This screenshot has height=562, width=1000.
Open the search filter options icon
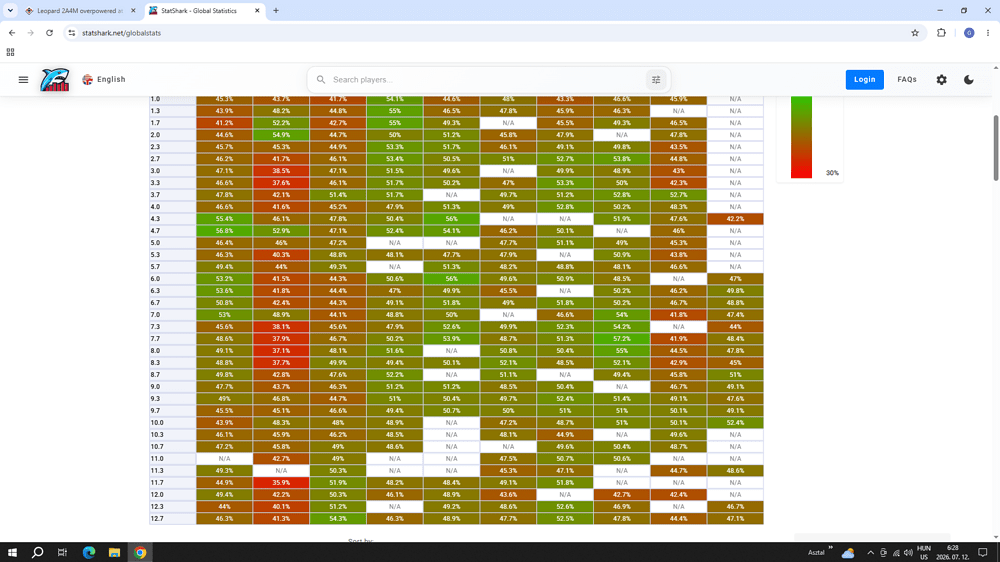coord(656,80)
